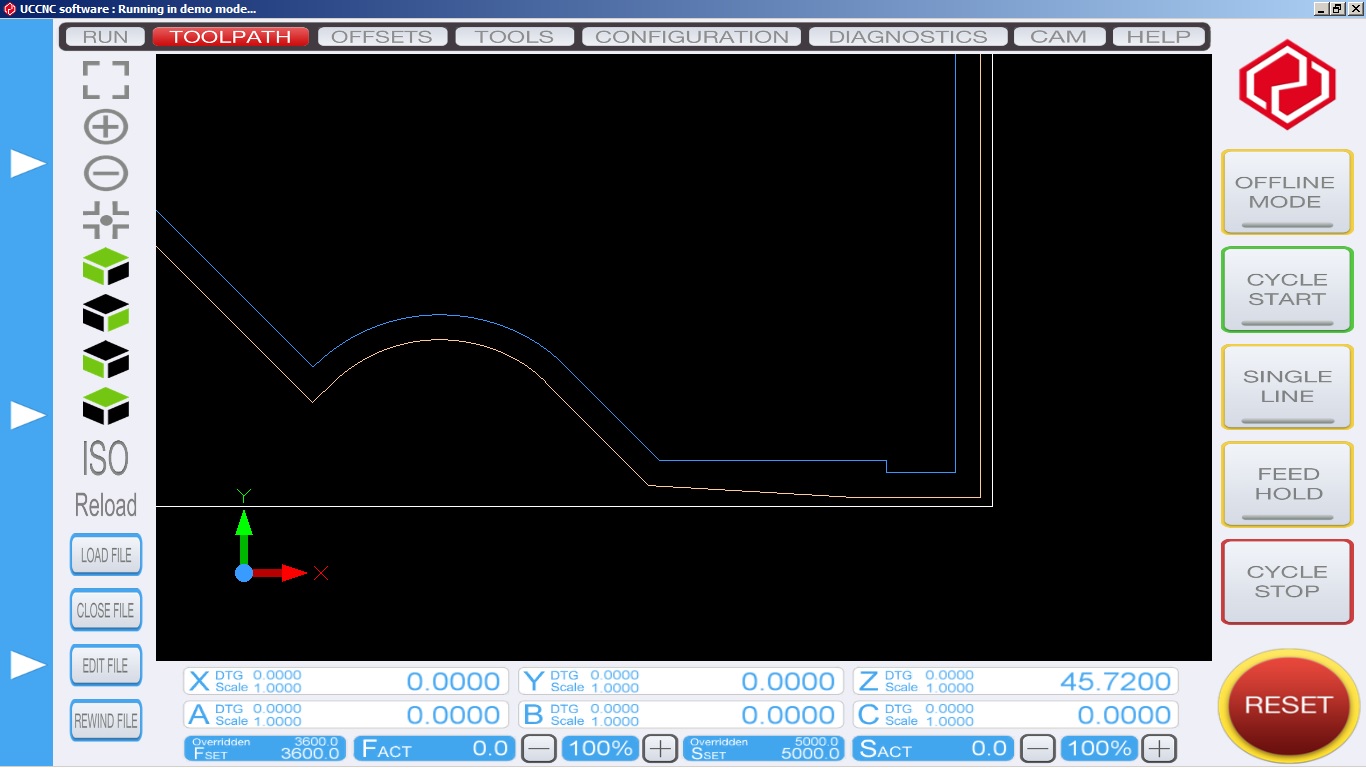Select cube view with green top and left faces

[106, 267]
